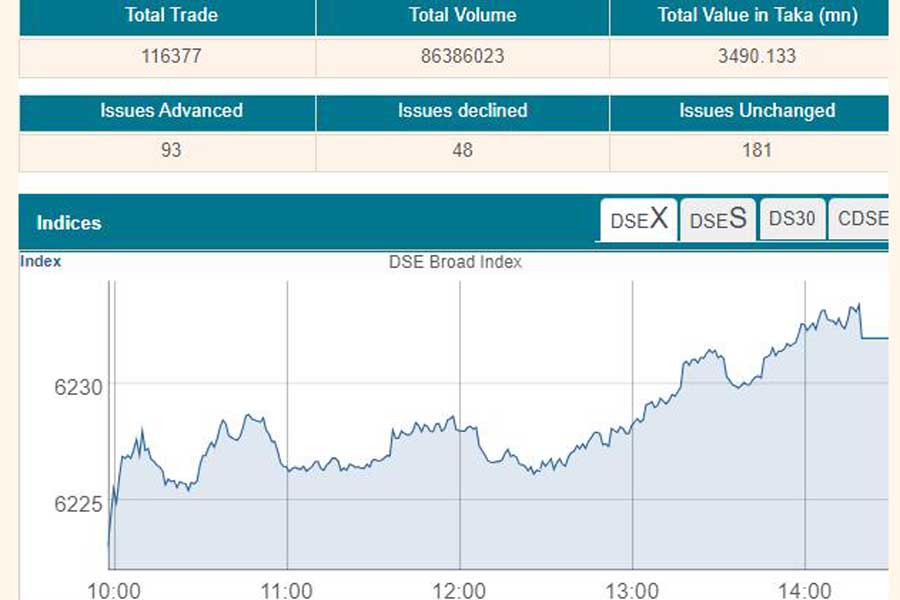
Task: Switch to the DSEX index tab
Action: [x=637, y=219]
